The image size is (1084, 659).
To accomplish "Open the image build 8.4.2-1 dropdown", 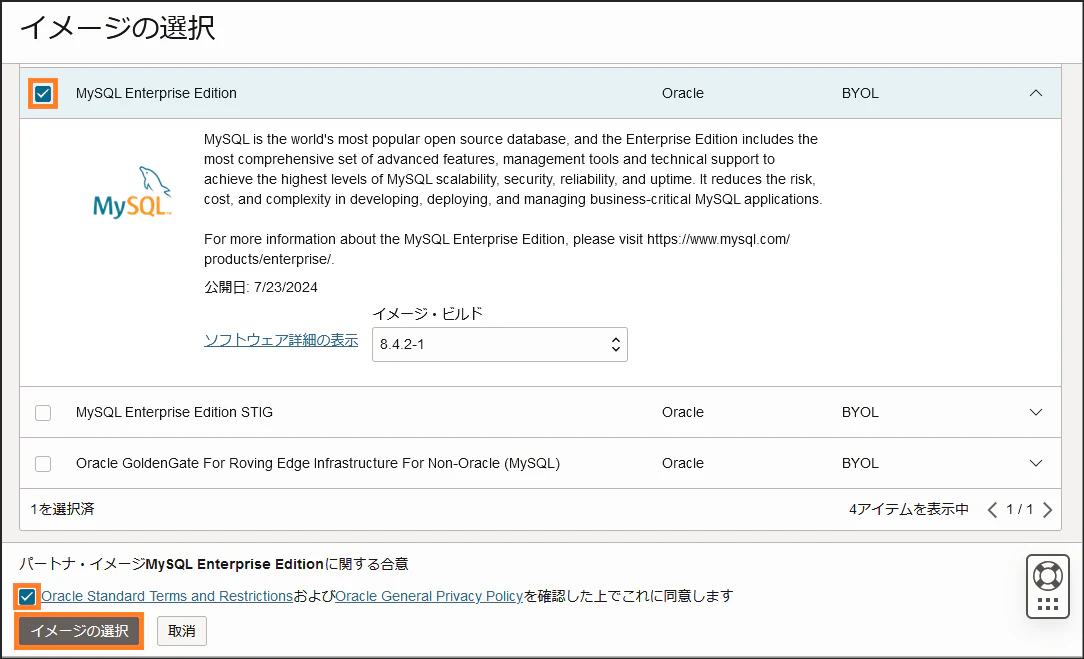I will [x=500, y=344].
